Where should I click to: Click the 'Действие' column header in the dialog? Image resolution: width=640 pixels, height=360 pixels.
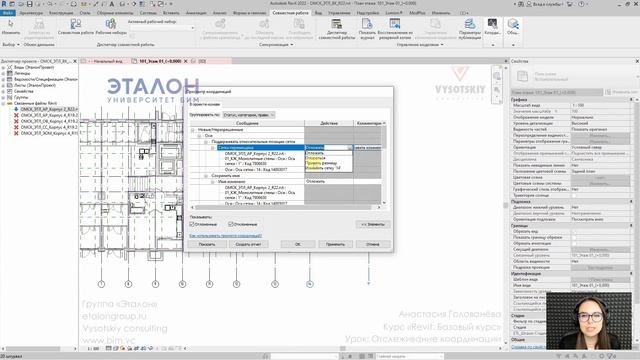click(x=329, y=123)
